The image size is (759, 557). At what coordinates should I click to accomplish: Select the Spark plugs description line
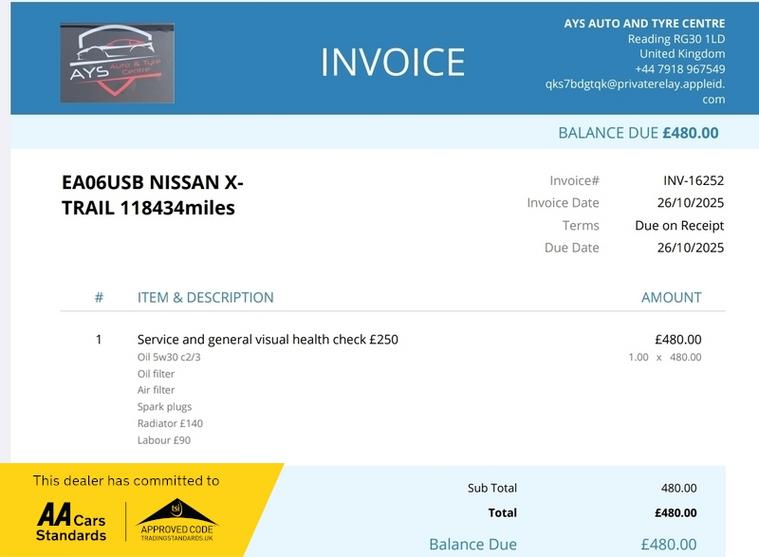click(x=164, y=407)
